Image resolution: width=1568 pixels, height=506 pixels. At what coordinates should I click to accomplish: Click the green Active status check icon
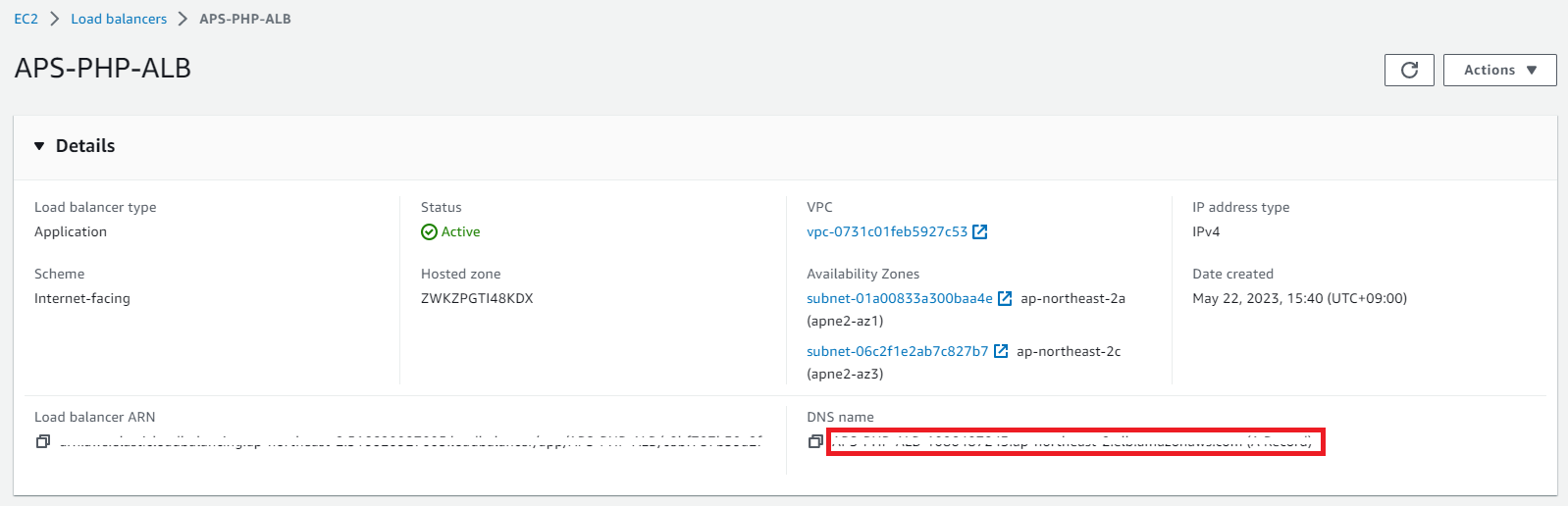429,231
